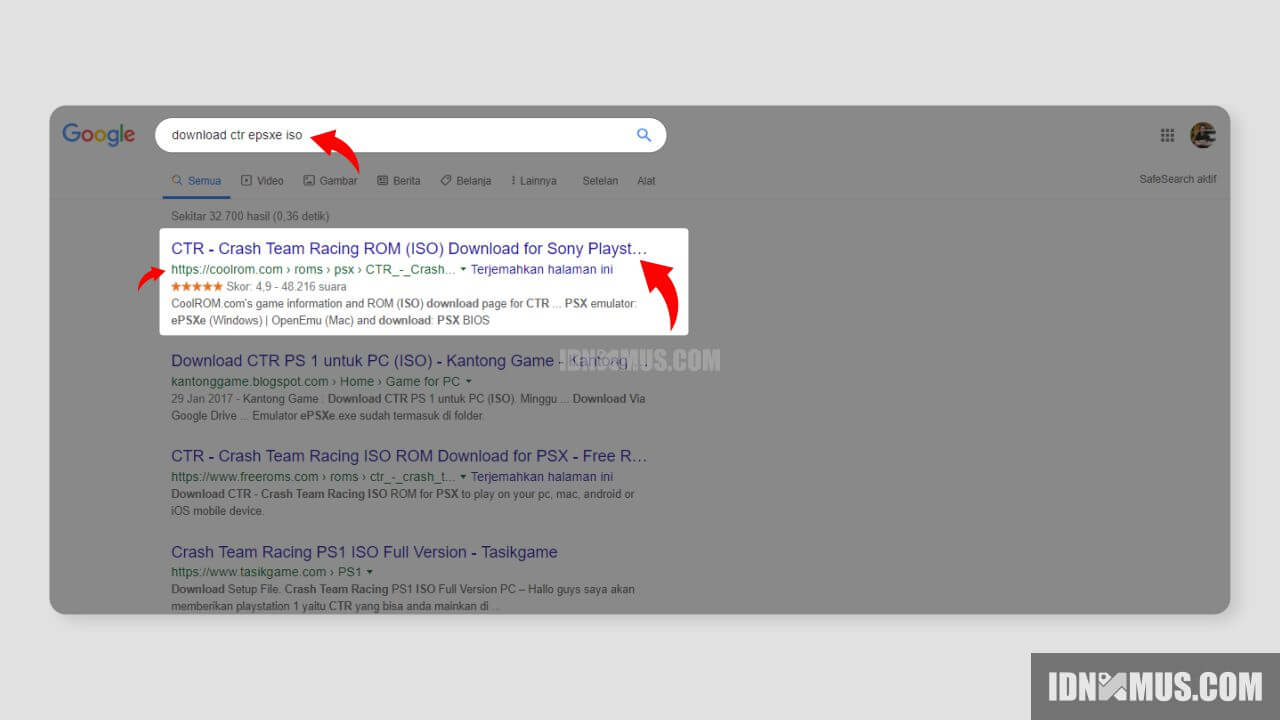
Task: Open the account profile avatar
Action: [1203, 135]
